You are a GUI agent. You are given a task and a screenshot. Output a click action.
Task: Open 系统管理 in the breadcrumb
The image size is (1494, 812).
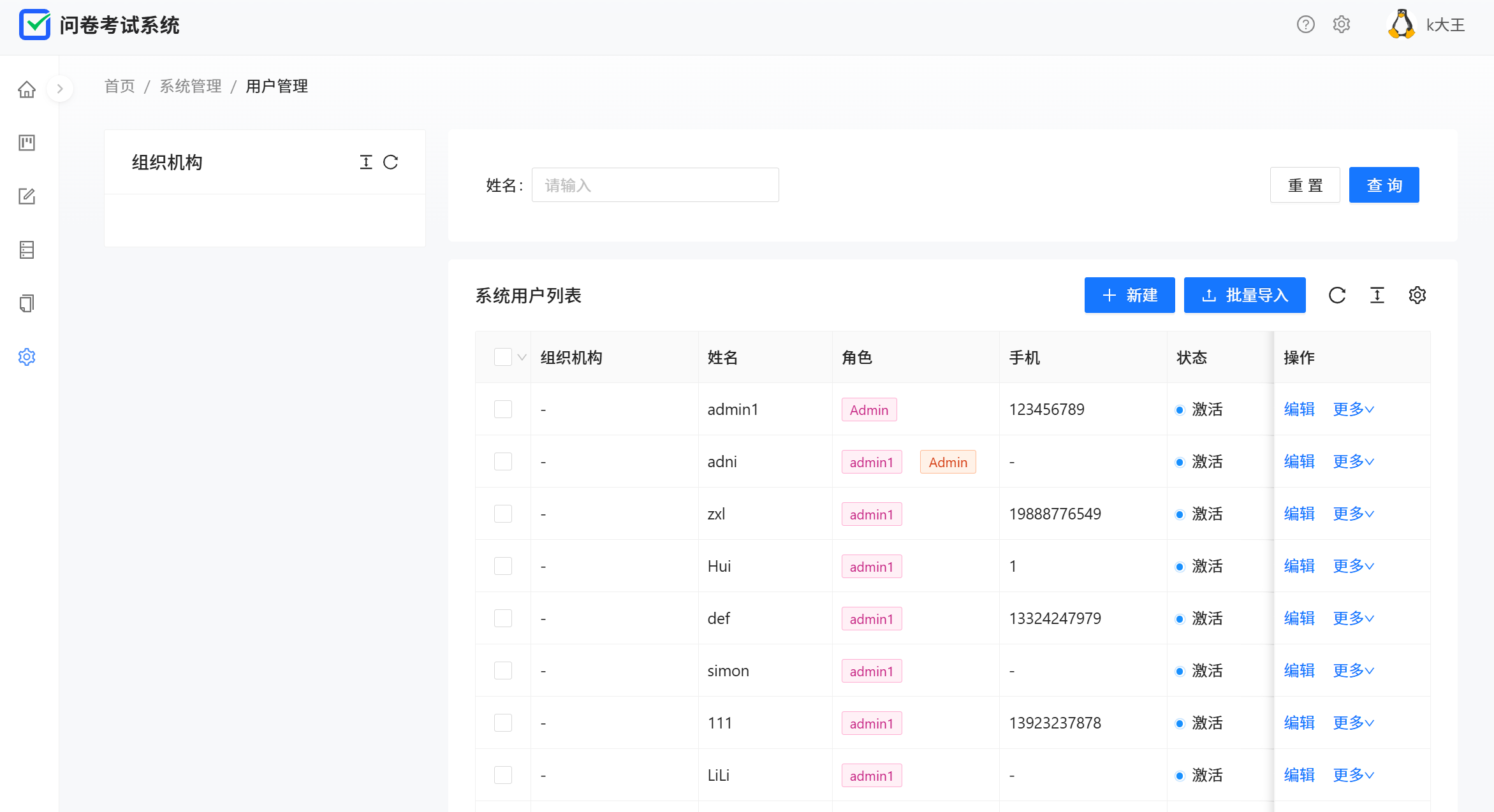(x=191, y=86)
